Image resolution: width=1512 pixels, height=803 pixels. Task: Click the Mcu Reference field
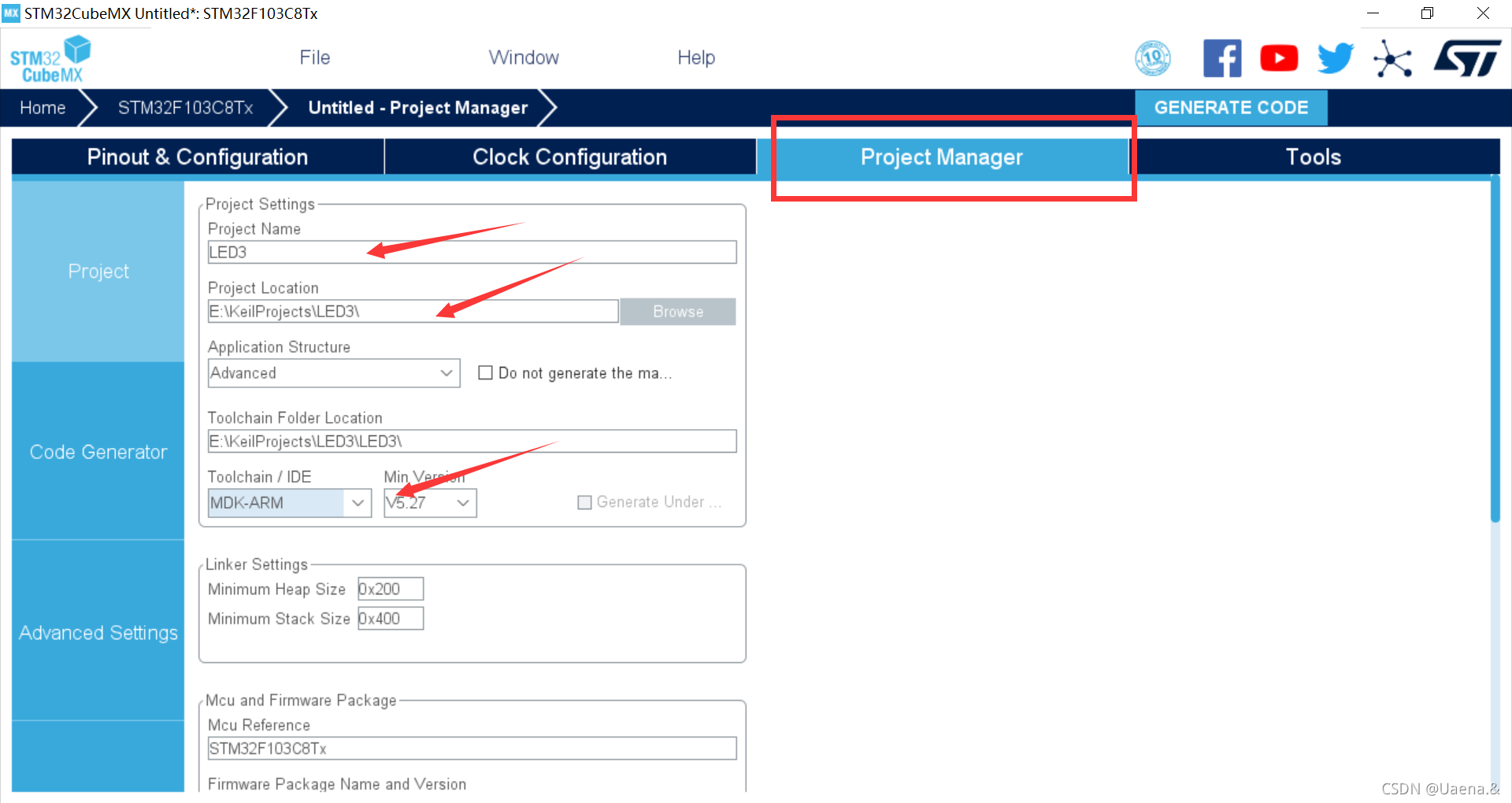(472, 748)
